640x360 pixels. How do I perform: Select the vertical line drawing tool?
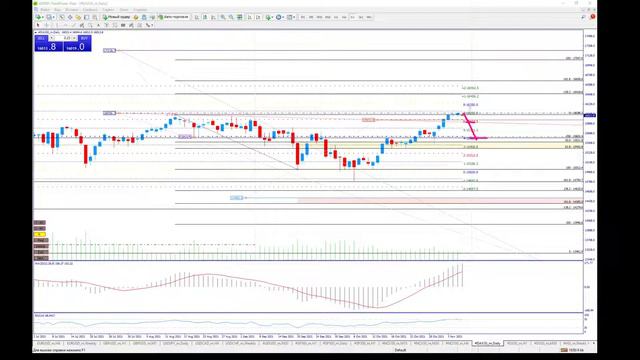56,25
